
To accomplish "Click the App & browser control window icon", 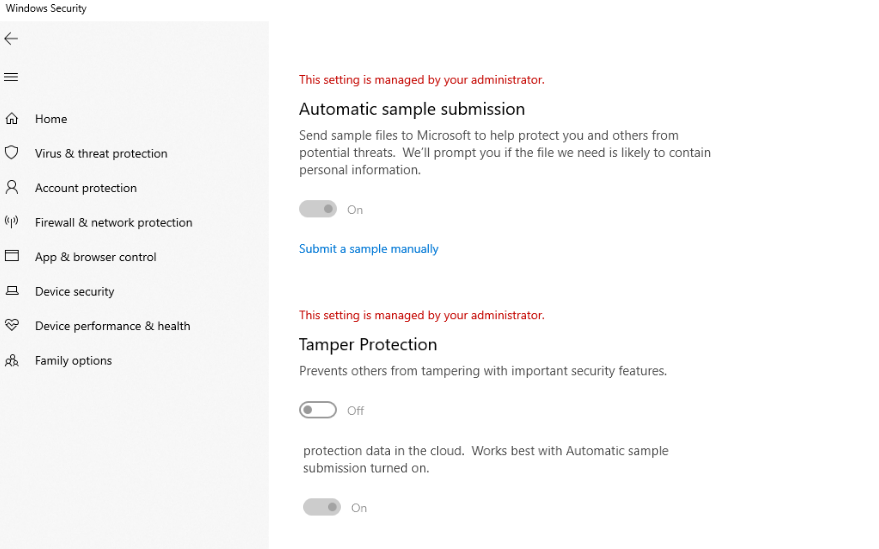I will 12,256.
